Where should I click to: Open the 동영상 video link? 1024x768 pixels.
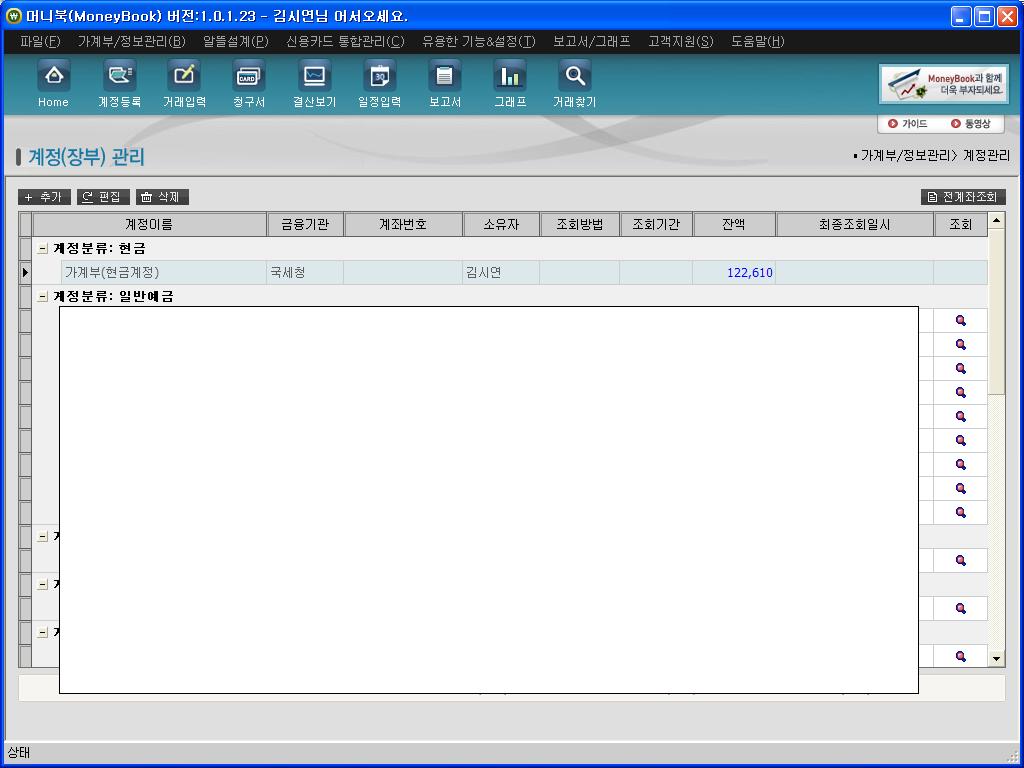tap(971, 124)
